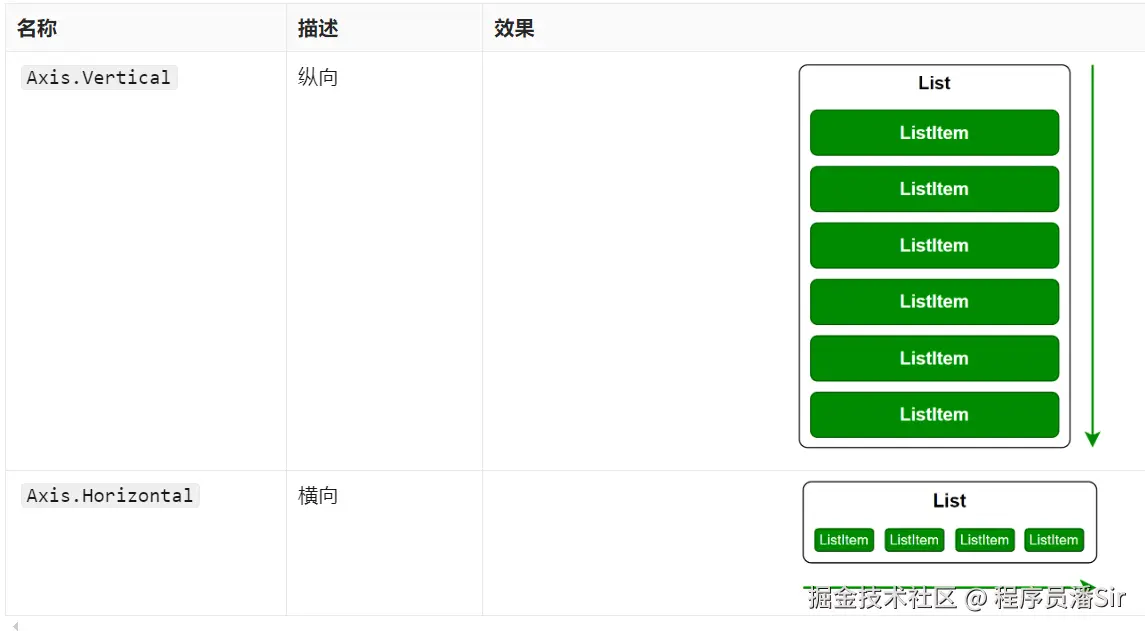Click the 效果 column header

(x=513, y=28)
